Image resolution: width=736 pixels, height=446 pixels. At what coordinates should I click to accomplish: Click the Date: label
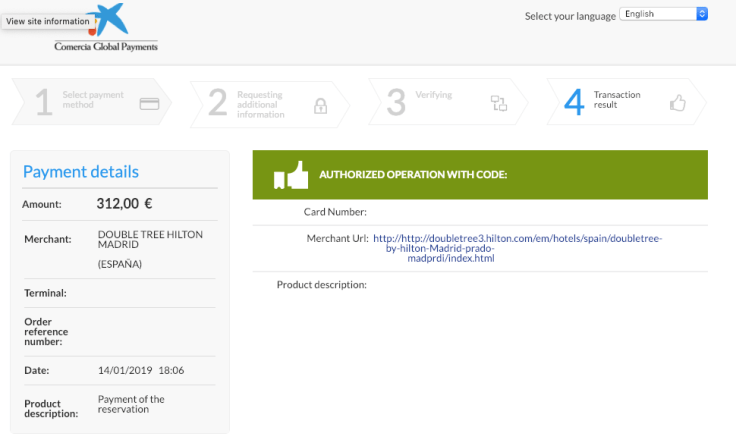(37, 370)
